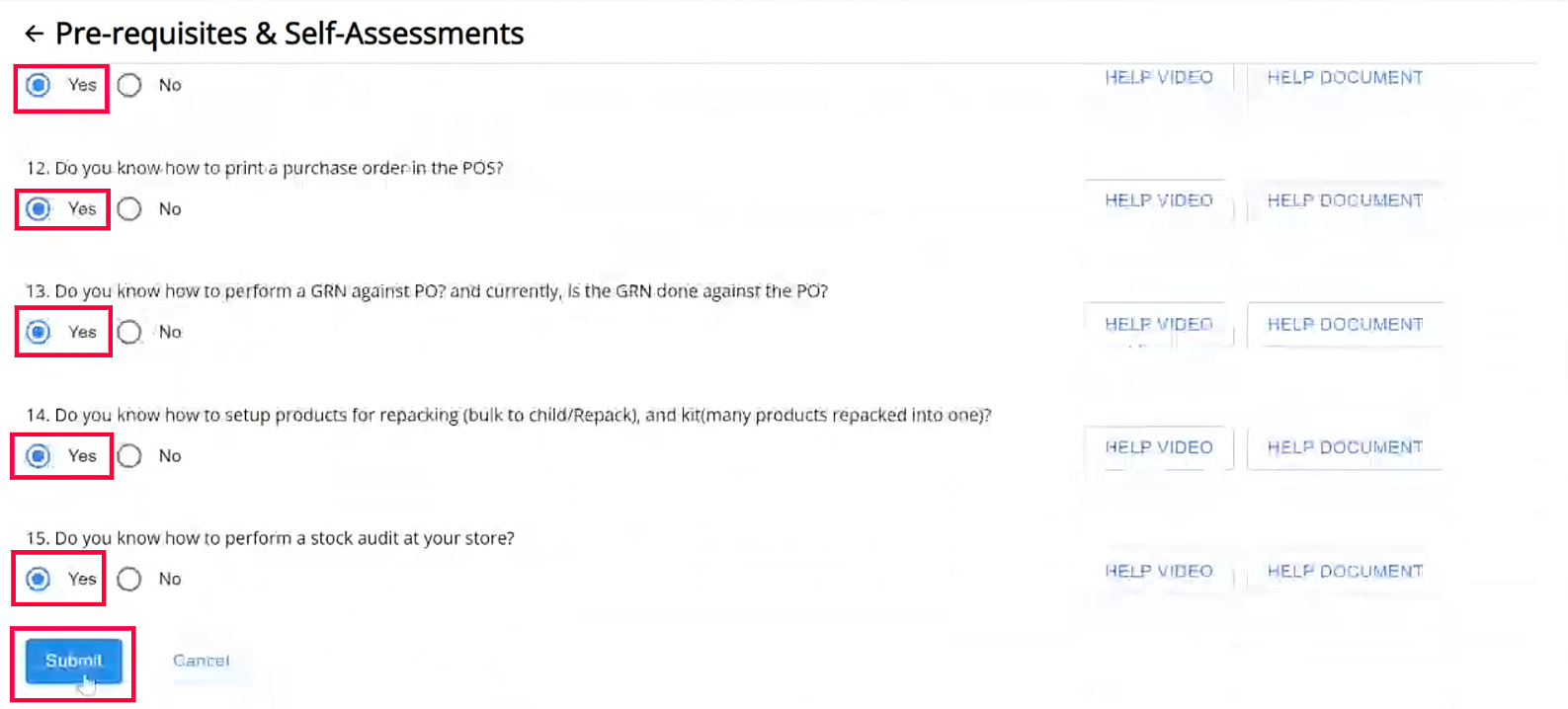Screen dimensions: 1568x709
Task: Submit the self-assessment form
Action: click(x=74, y=661)
